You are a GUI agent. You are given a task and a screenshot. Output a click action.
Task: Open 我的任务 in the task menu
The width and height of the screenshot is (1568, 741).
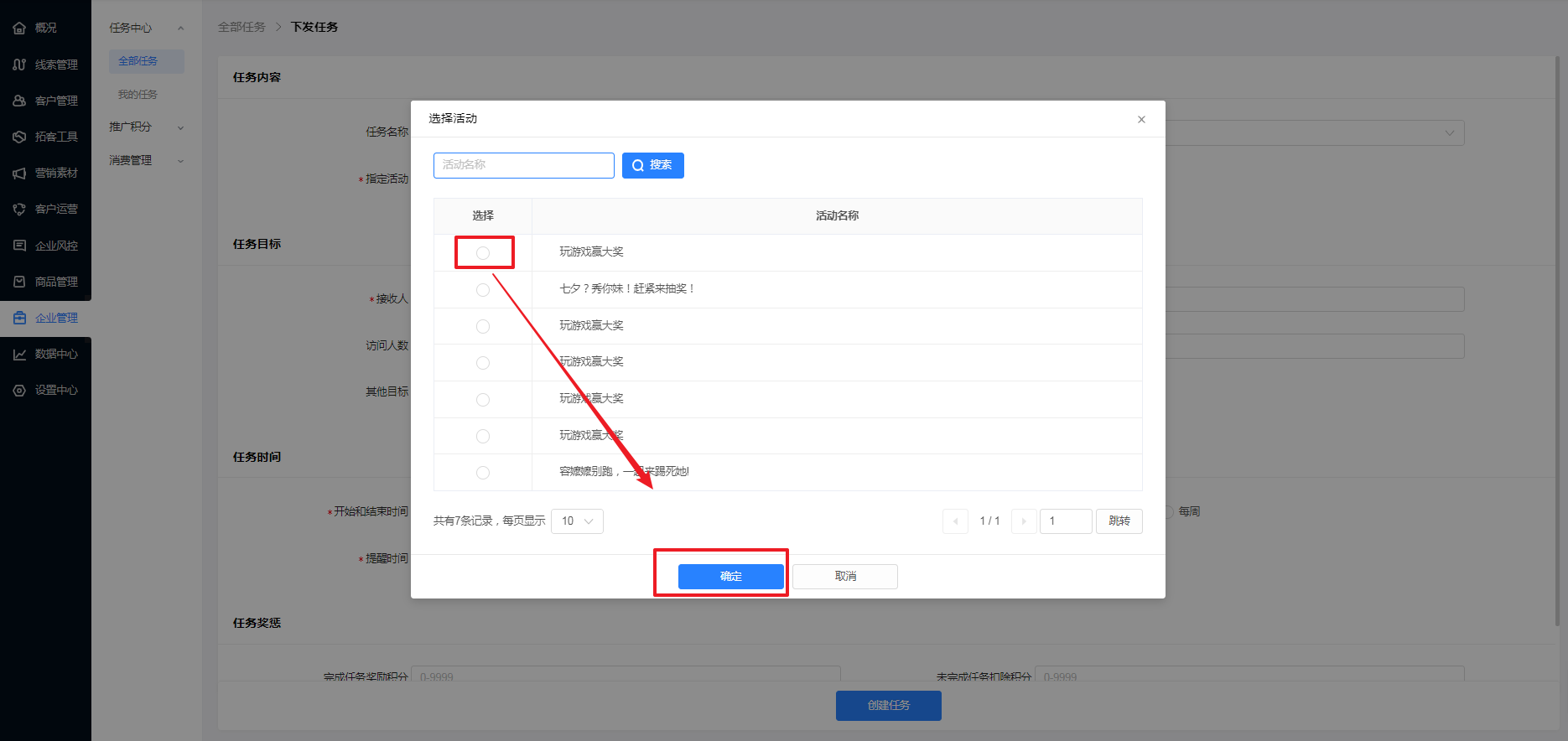tap(138, 95)
